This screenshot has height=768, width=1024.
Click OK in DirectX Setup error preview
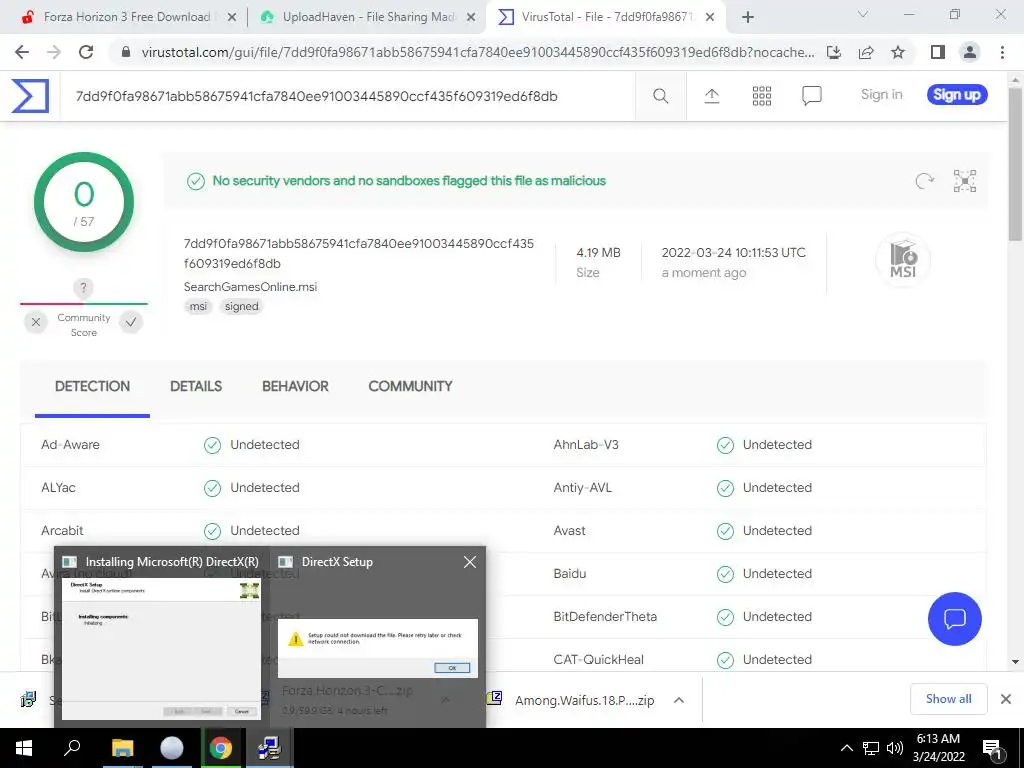[452, 667]
